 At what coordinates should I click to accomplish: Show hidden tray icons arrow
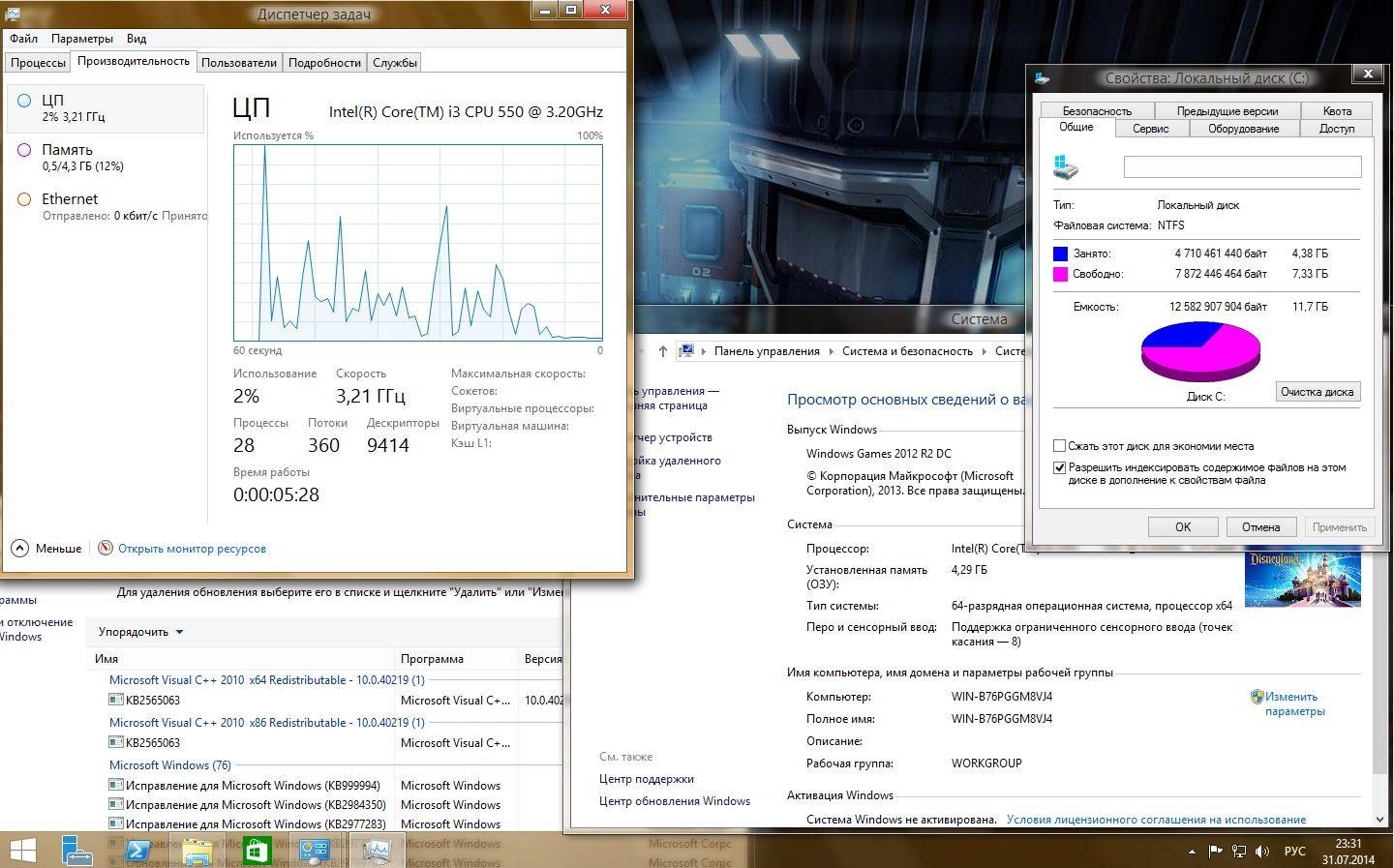pos(1191,852)
